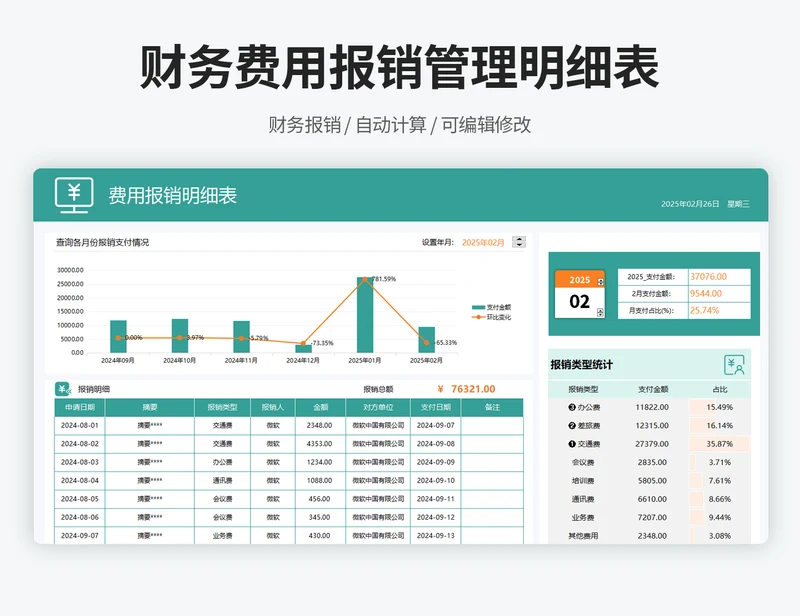The height and width of the screenshot is (616, 800).
Task: Click 通讯费 in the 2024-08-04 row
Action: coord(222,480)
